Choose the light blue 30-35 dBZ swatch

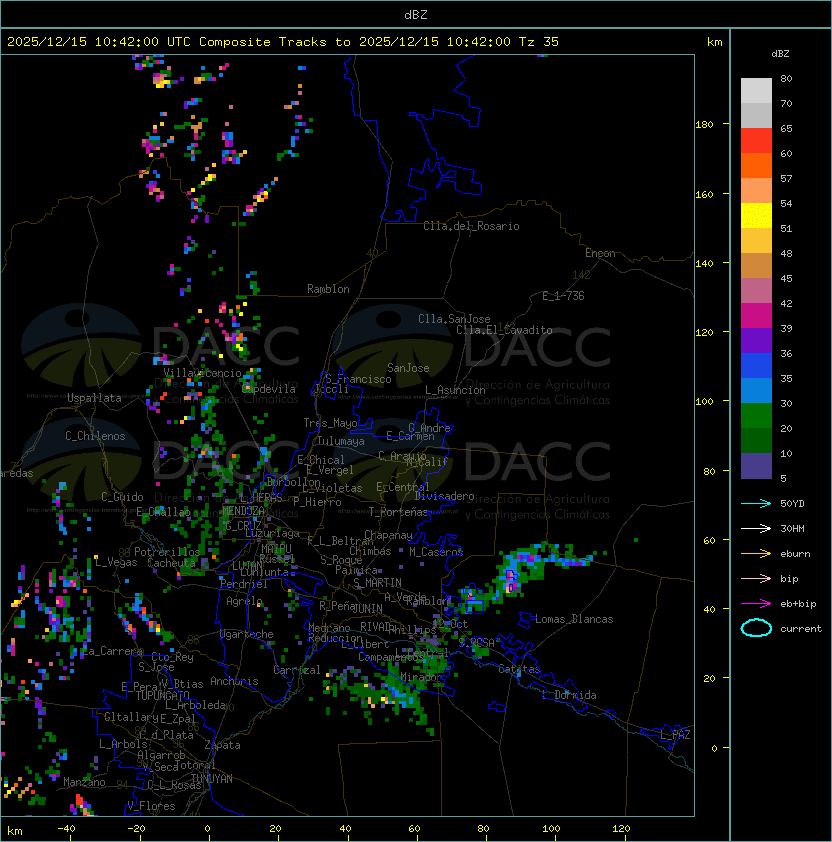(x=756, y=390)
